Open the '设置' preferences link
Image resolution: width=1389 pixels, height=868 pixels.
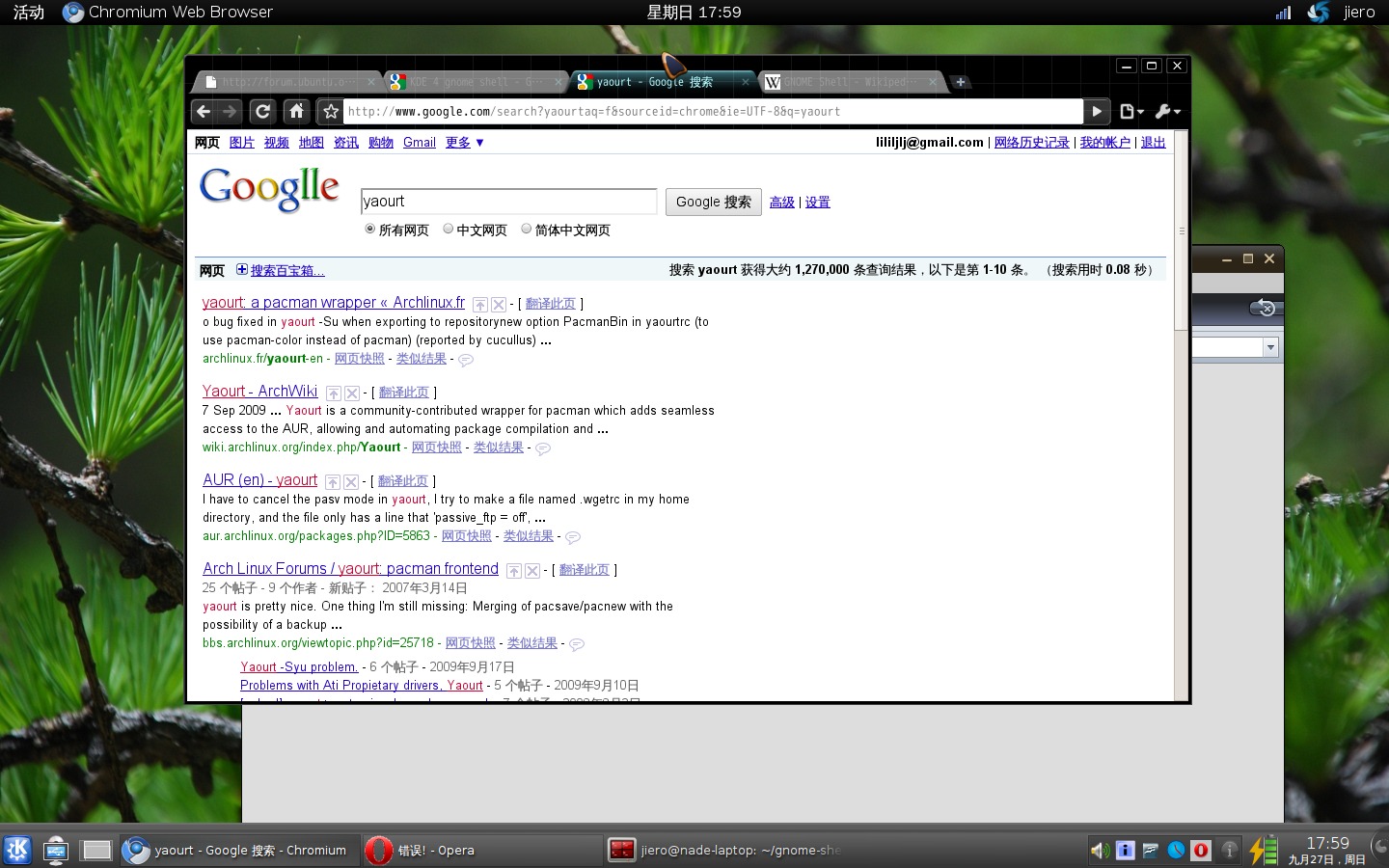pos(818,203)
